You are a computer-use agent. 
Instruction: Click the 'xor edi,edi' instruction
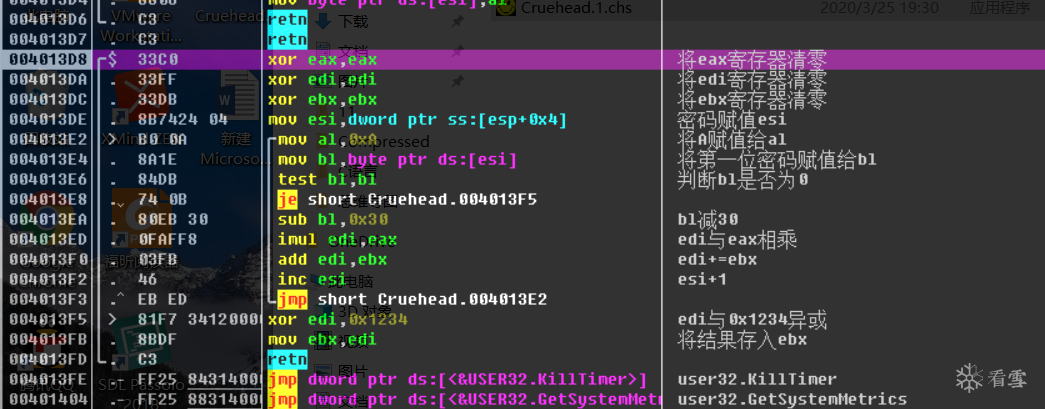[x=323, y=79]
